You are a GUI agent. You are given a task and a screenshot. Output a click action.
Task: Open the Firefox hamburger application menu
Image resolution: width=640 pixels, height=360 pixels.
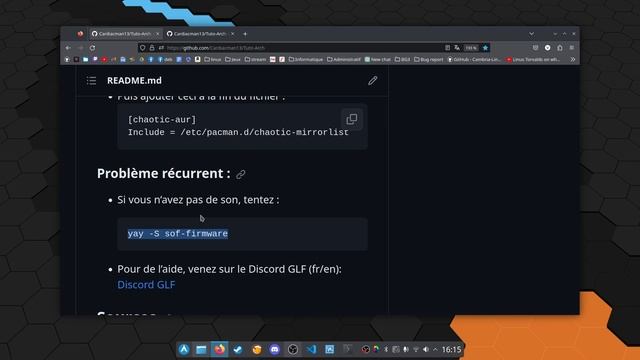click(x=572, y=48)
